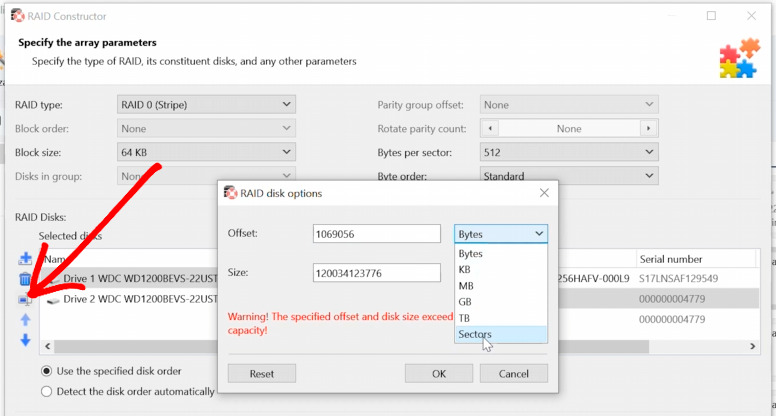Click RAID Constructor app icon in title bar
Screen dimensions: 776x416
tap(17, 16)
